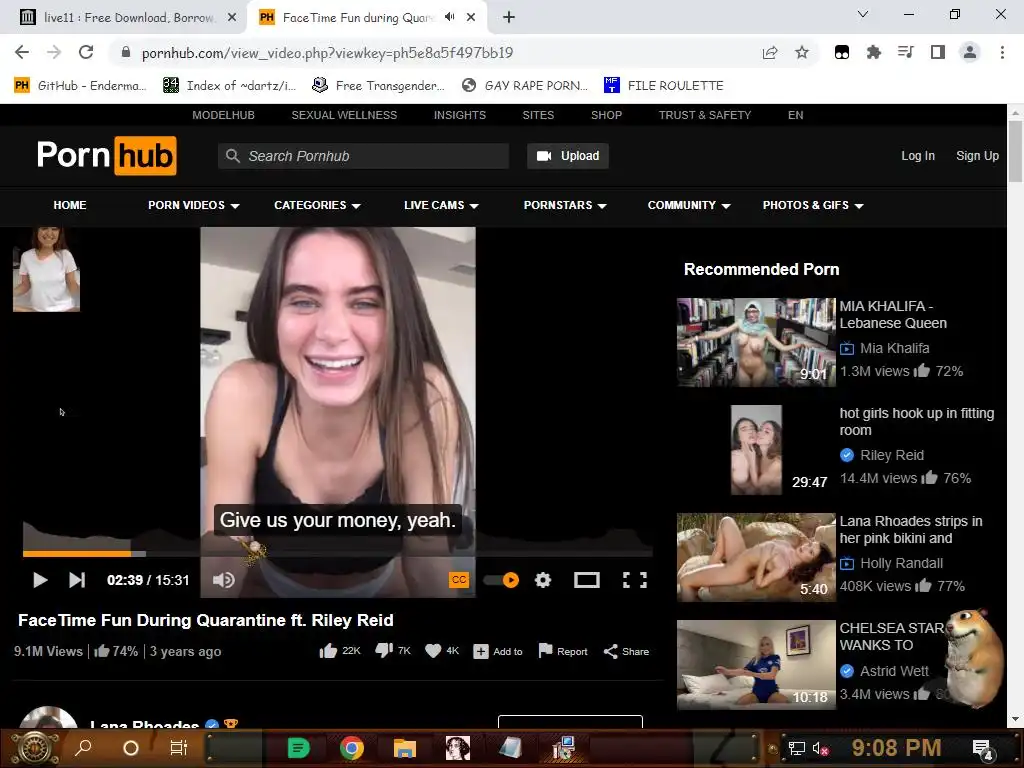Reload the current page

click(86, 52)
